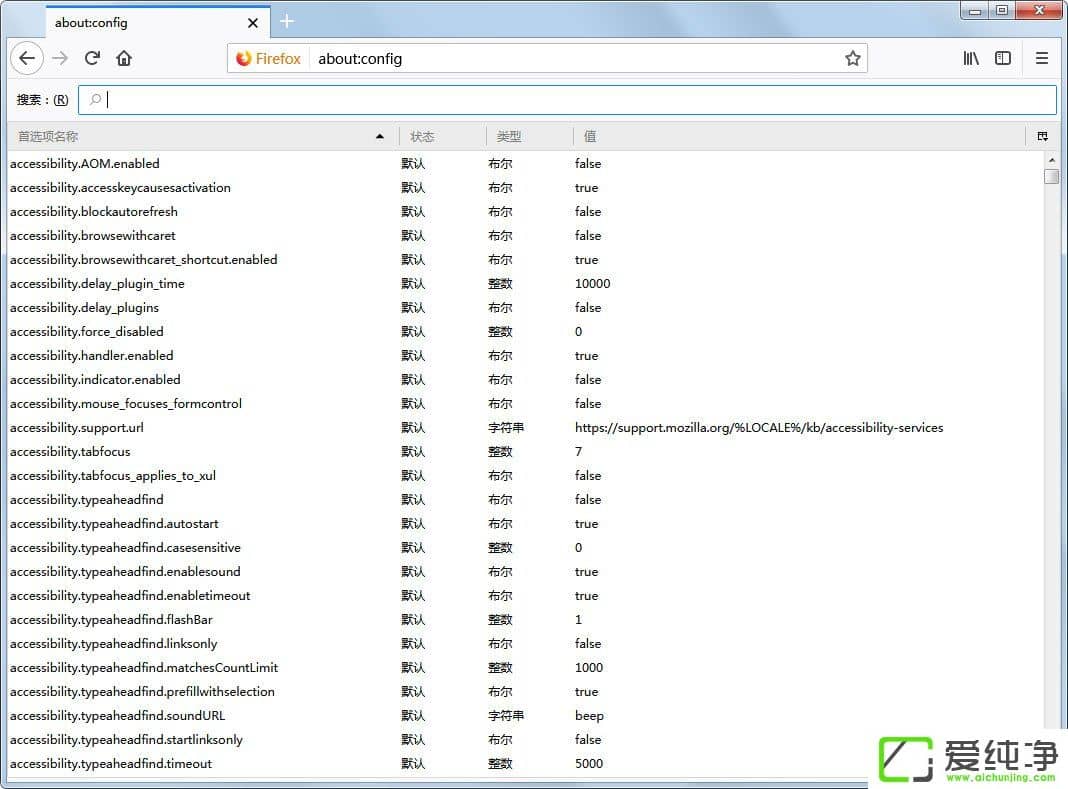
Task: Open a new tab with the plus button
Action: pyautogui.click(x=287, y=20)
